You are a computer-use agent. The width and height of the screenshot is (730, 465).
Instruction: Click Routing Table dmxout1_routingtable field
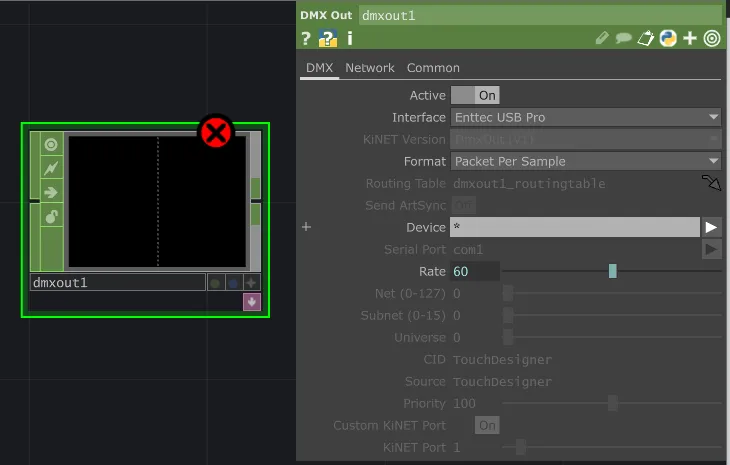(x=575, y=183)
